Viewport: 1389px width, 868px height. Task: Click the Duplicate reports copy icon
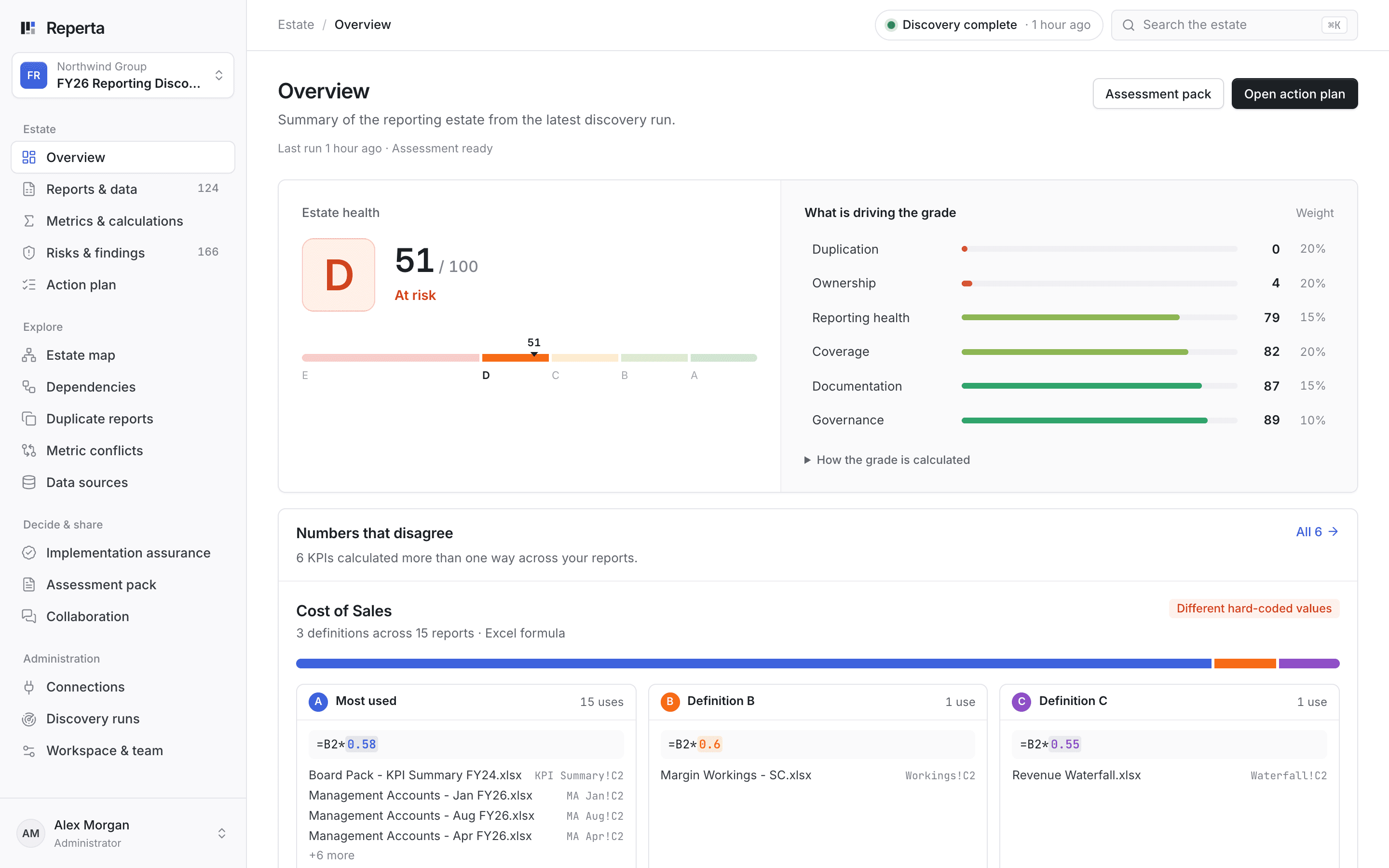[x=29, y=419]
